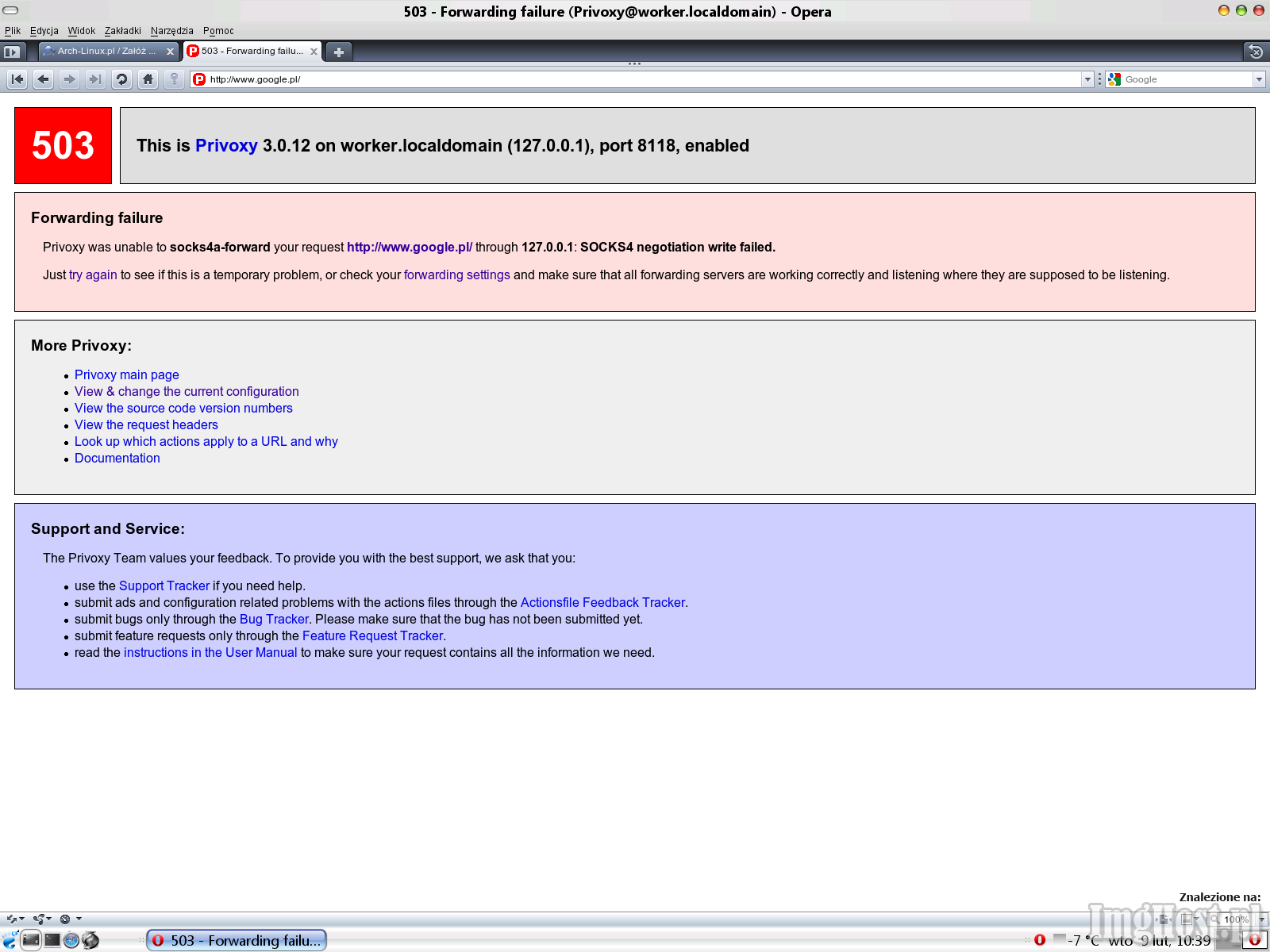Toggle the show images icon
Viewport: 1270px width, 952px height.
(1187, 919)
